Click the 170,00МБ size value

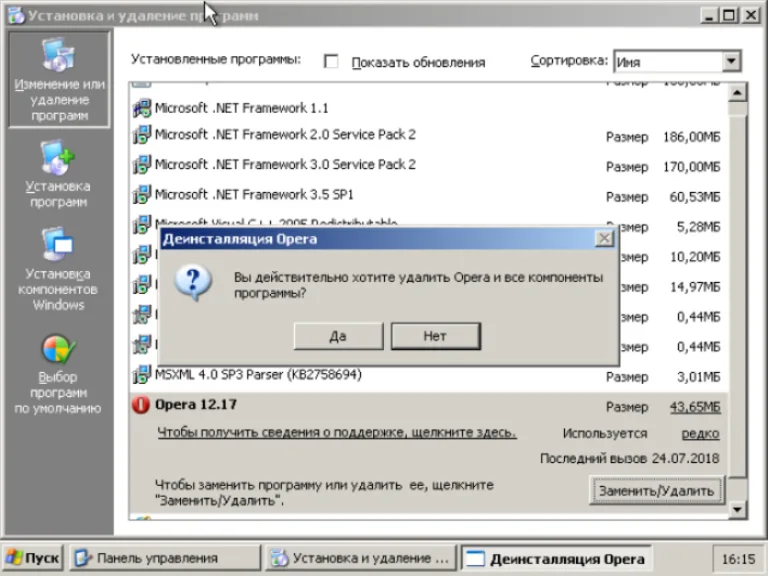(x=692, y=167)
